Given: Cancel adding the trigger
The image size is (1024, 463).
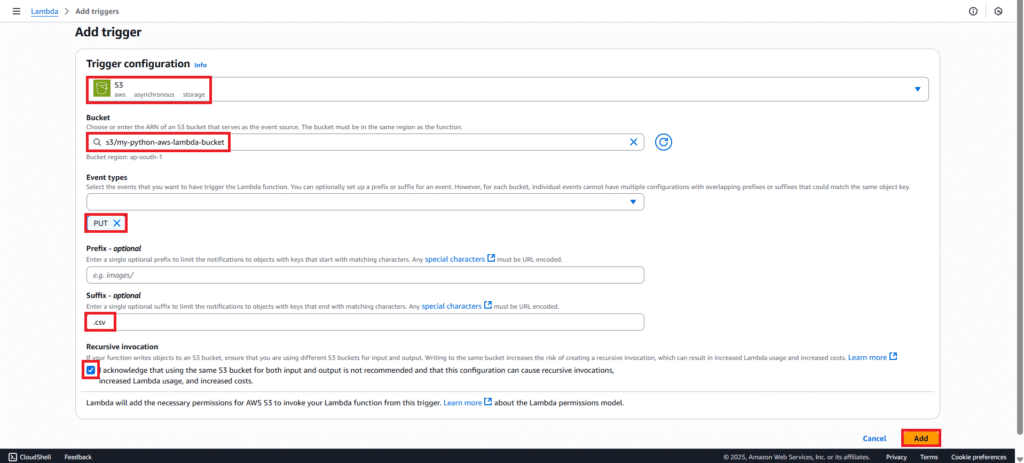Looking at the screenshot, I should tap(874, 438).
